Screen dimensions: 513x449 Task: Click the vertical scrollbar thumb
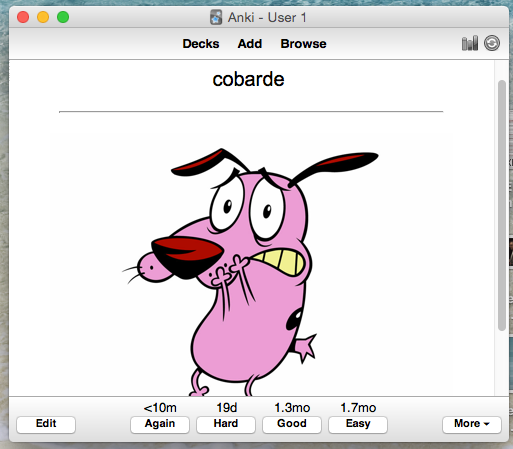click(502, 205)
